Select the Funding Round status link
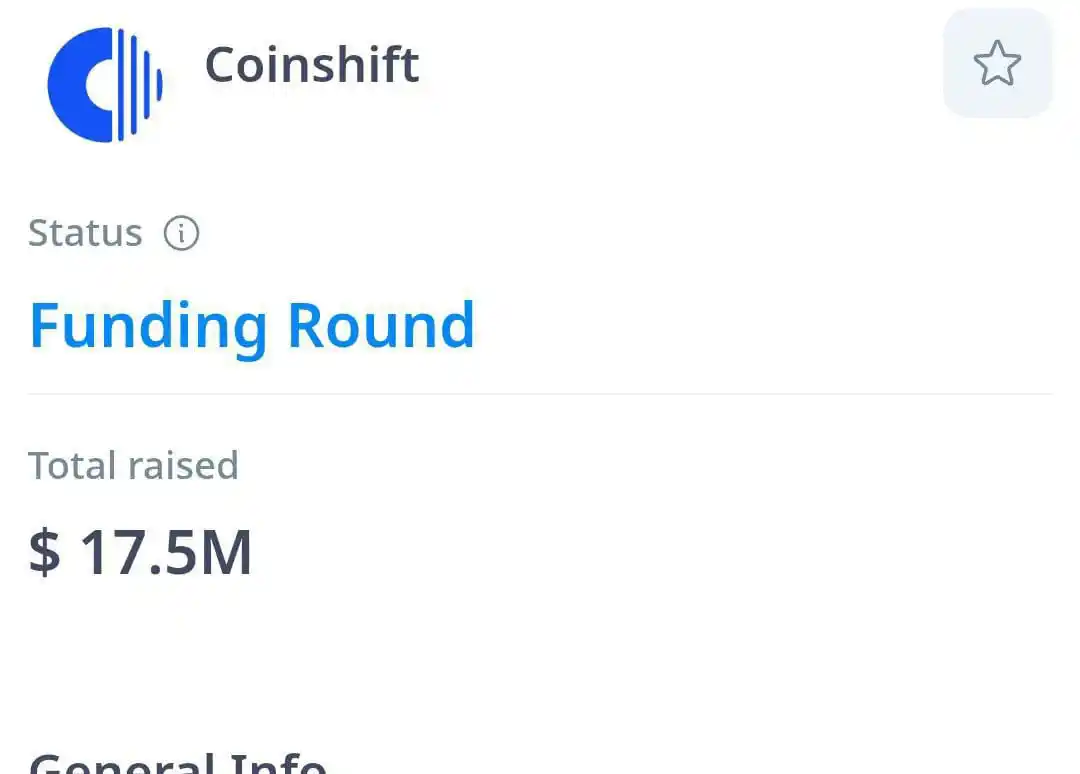The width and height of the screenshot is (1080, 774). pyautogui.click(x=252, y=326)
